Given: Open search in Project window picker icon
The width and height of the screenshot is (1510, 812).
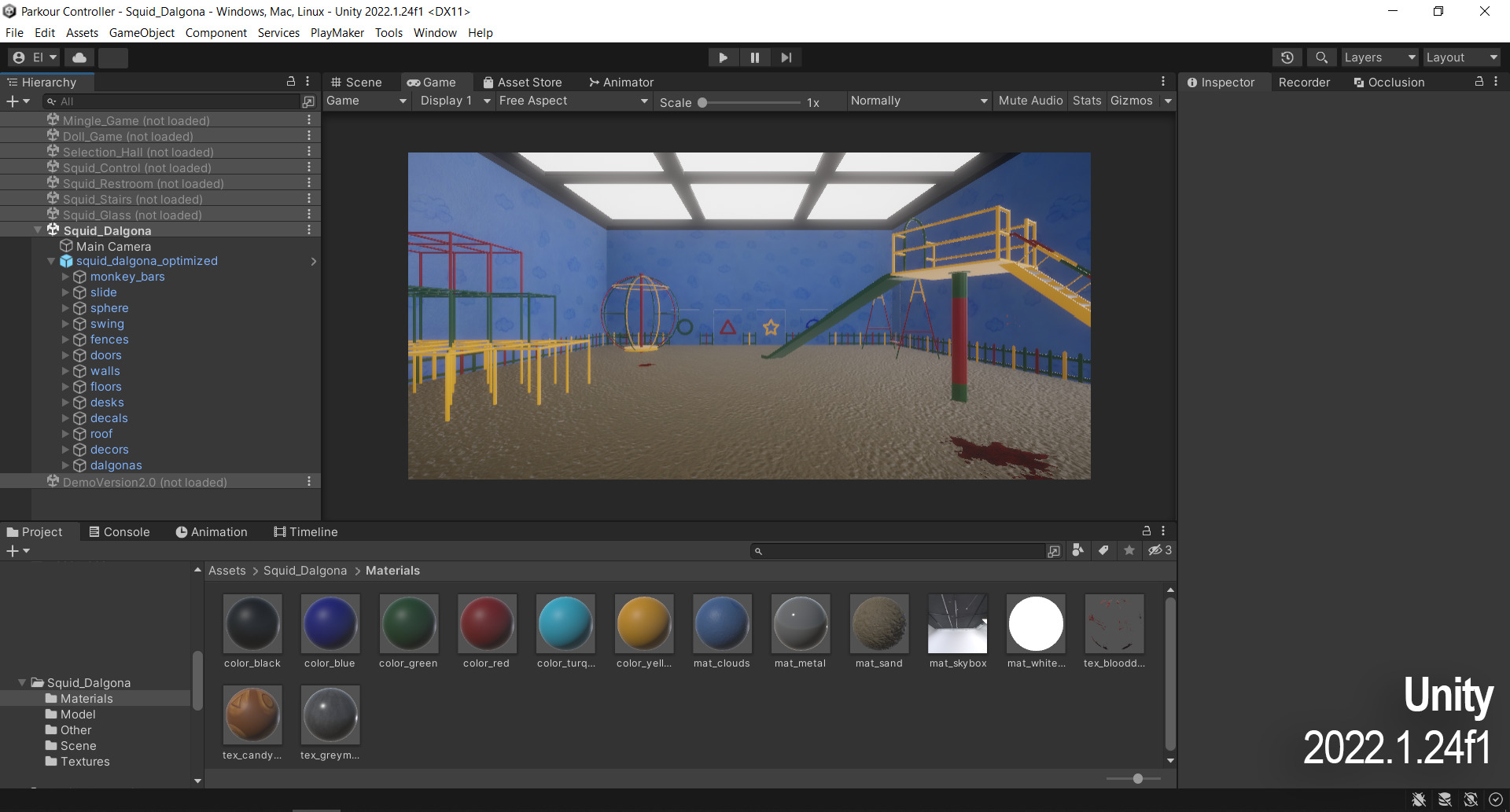Looking at the screenshot, I should coord(1054,551).
